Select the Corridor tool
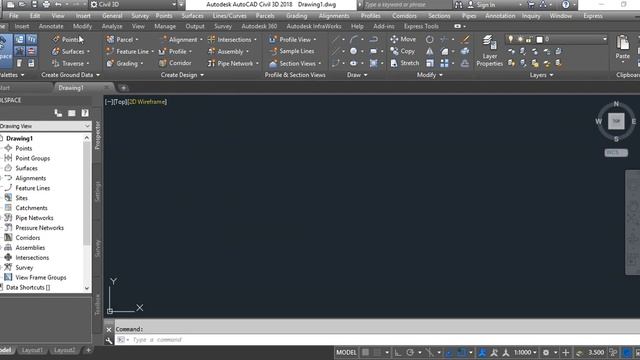The width and height of the screenshot is (640, 360). tap(175, 63)
